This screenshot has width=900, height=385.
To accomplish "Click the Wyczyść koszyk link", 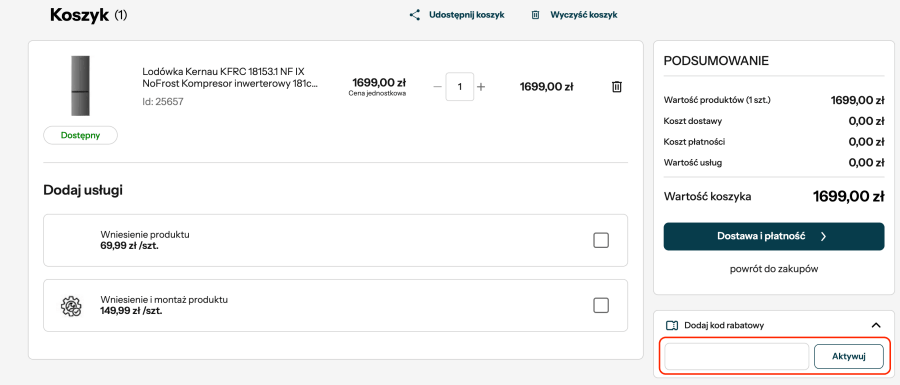I will [x=584, y=15].
